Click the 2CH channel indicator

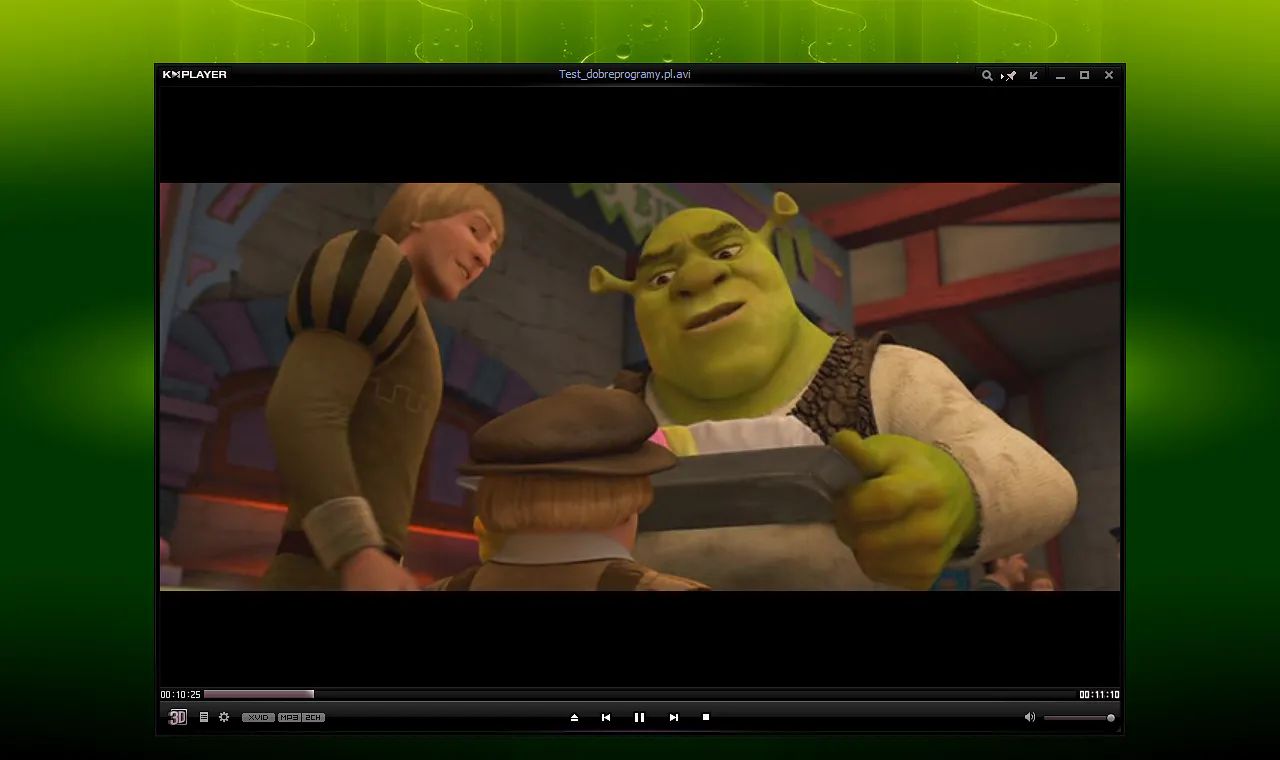tap(312, 717)
